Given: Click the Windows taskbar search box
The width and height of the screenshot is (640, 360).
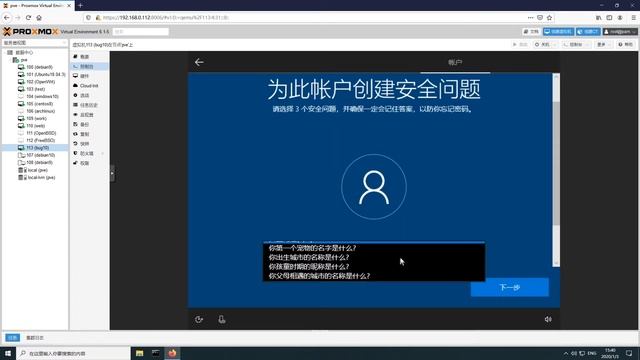Looking at the screenshot, I should pos(73,353).
